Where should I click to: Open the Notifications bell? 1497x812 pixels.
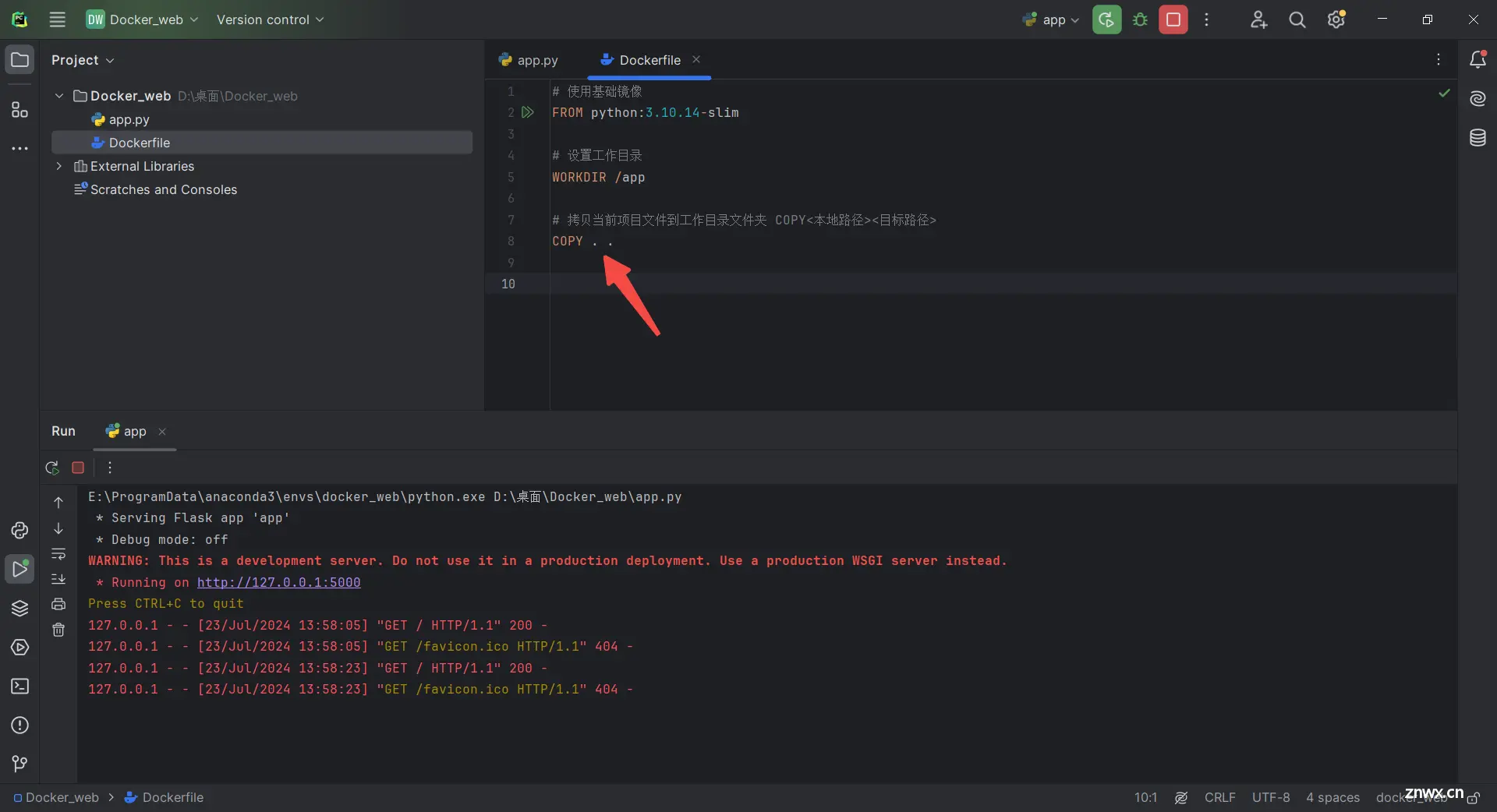(1478, 59)
